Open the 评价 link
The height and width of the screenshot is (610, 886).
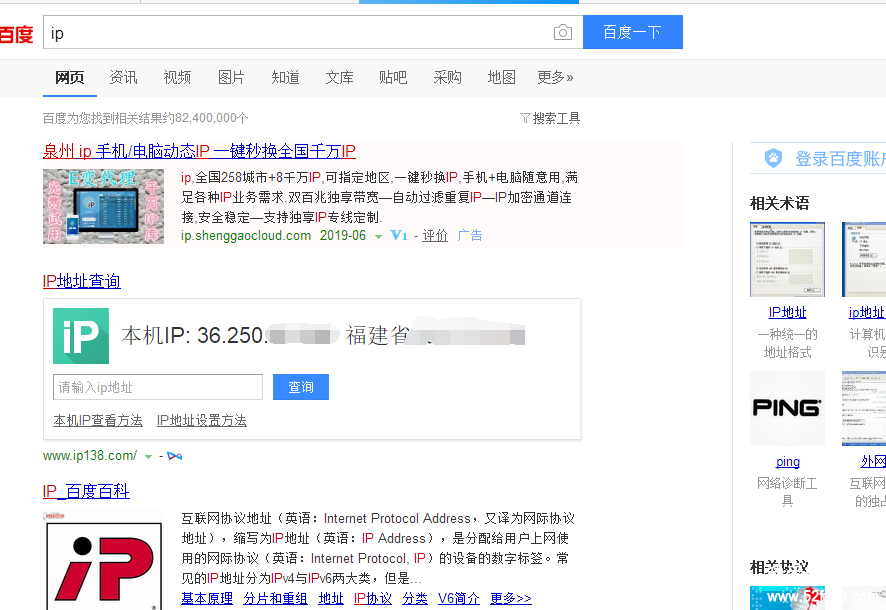click(x=435, y=236)
